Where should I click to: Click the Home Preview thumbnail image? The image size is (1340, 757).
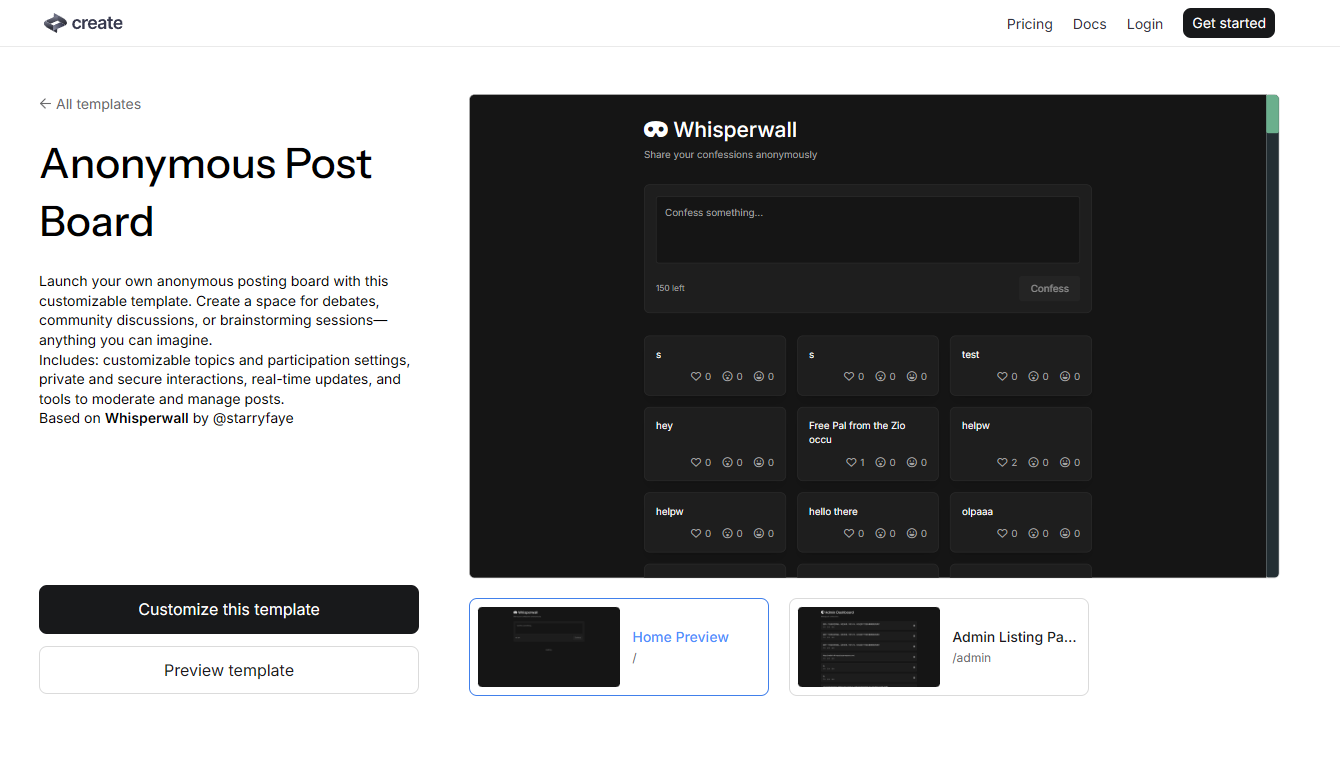coord(549,647)
